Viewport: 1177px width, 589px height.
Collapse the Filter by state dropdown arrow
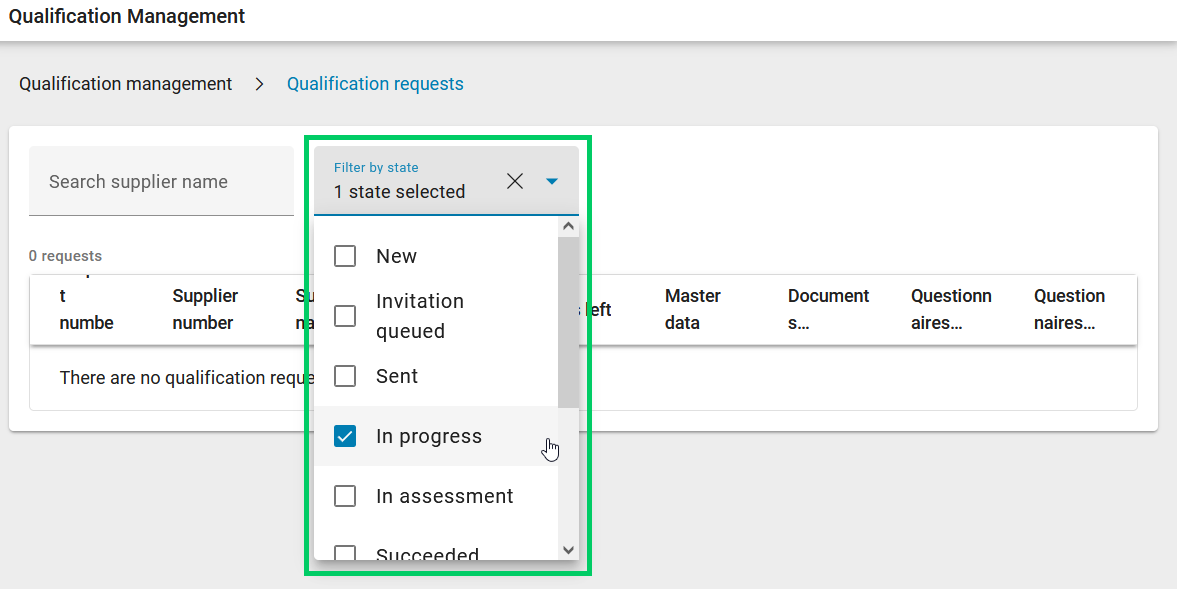coord(552,181)
